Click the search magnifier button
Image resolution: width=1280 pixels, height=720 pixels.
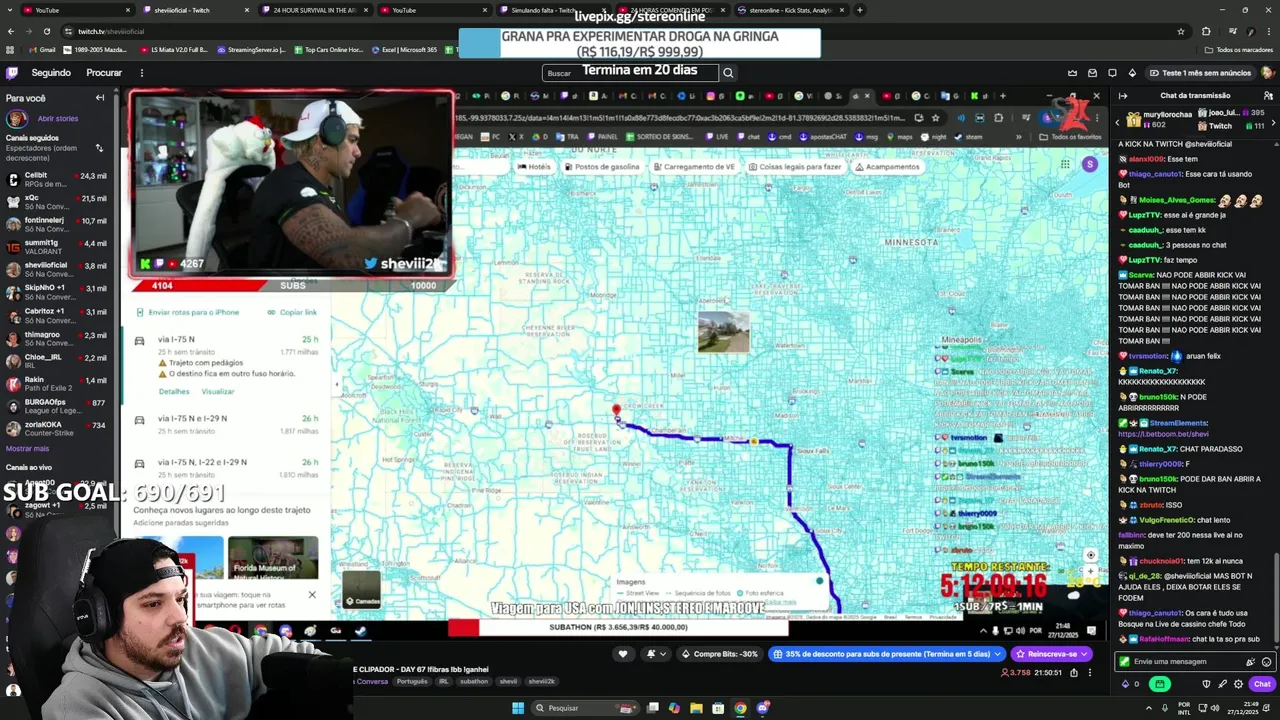tap(728, 73)
